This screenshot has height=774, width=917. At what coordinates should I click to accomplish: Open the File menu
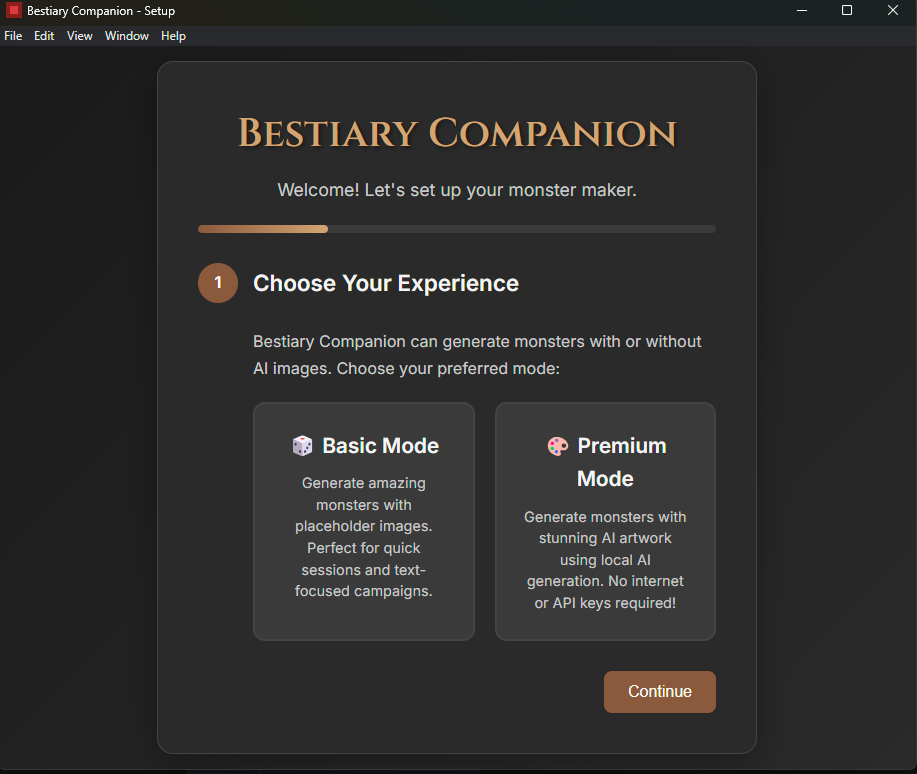point(13,36)
